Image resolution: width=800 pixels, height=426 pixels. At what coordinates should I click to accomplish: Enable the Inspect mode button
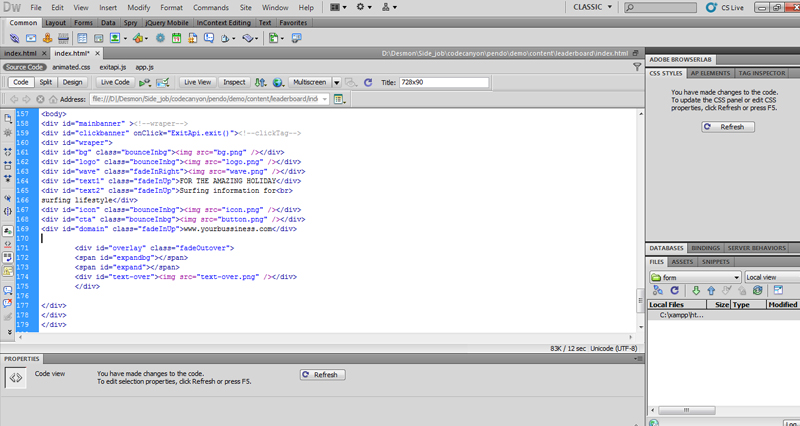click(x=235, y=82)
